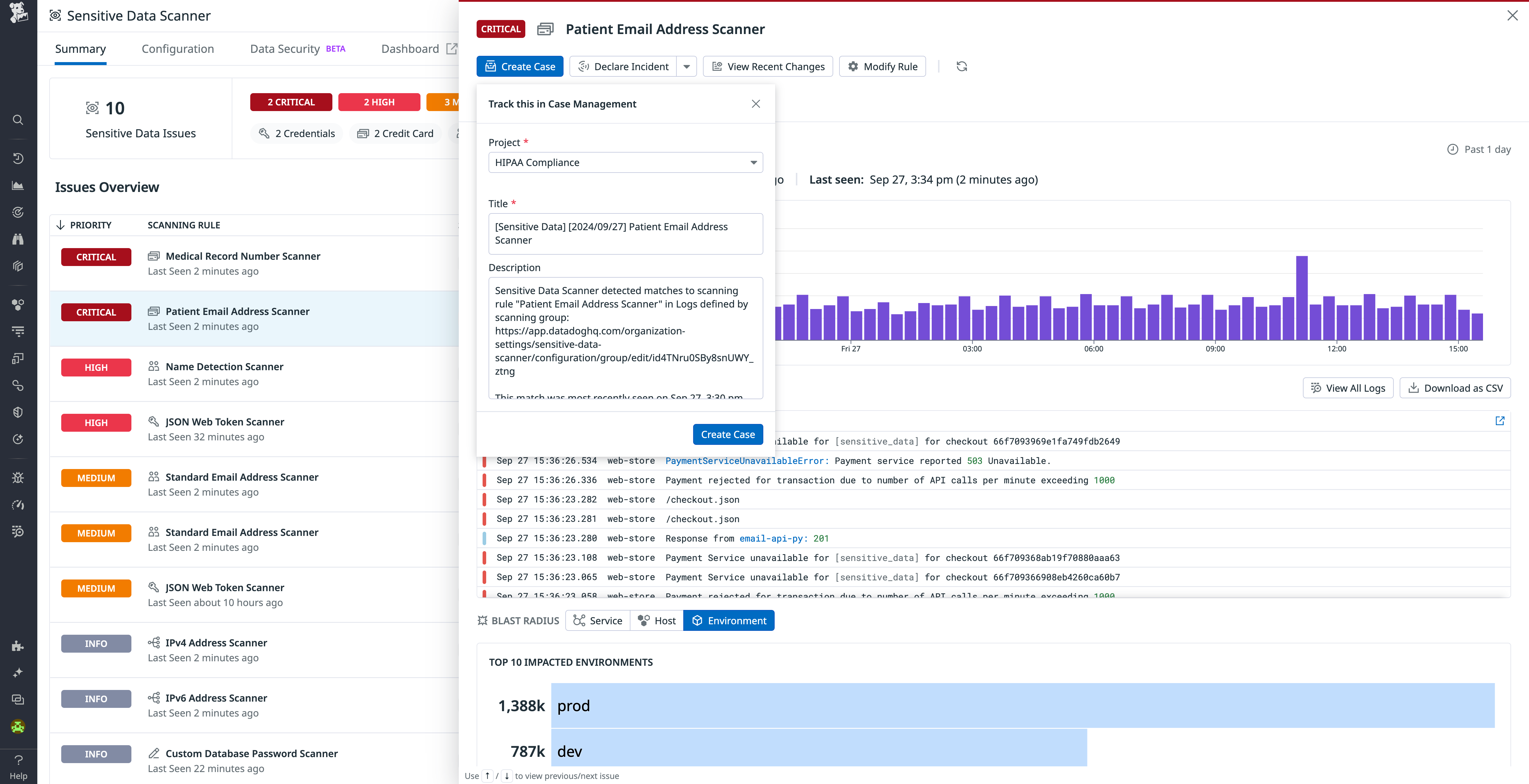This screenshot has height=784, width=1529.
Task: Switch blast radius view to Host
Action: 656,620
